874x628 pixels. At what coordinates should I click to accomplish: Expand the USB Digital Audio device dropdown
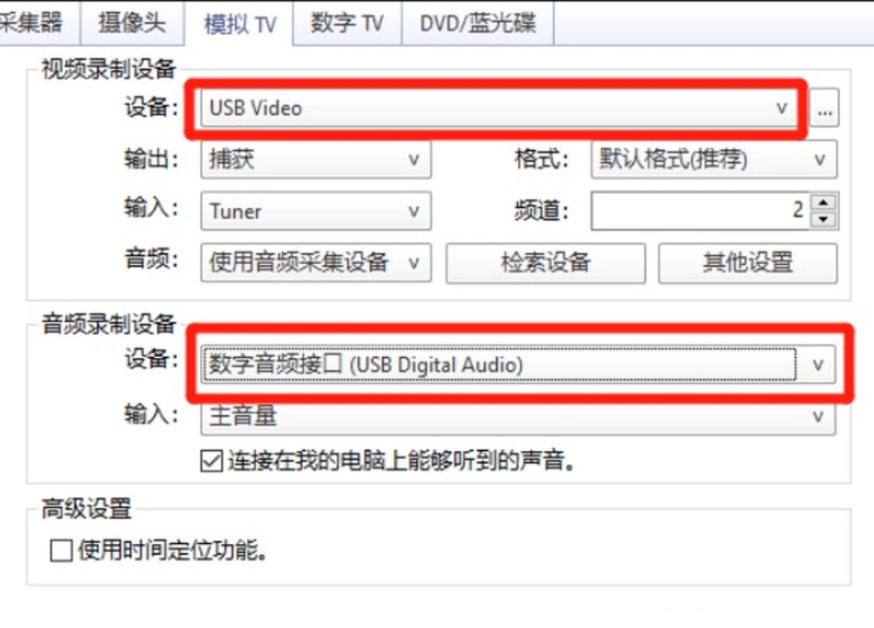(518, 365)
